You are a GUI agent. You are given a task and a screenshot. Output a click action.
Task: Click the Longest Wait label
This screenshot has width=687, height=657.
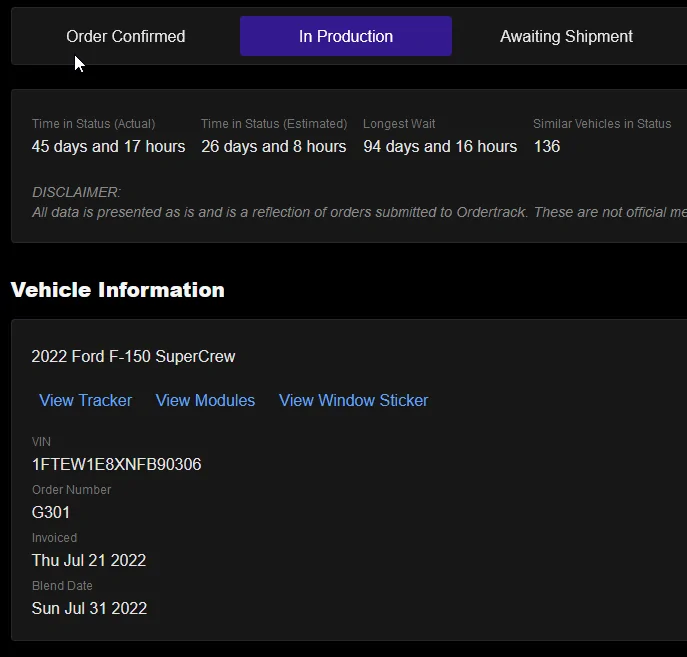click(x=399, y=124)
